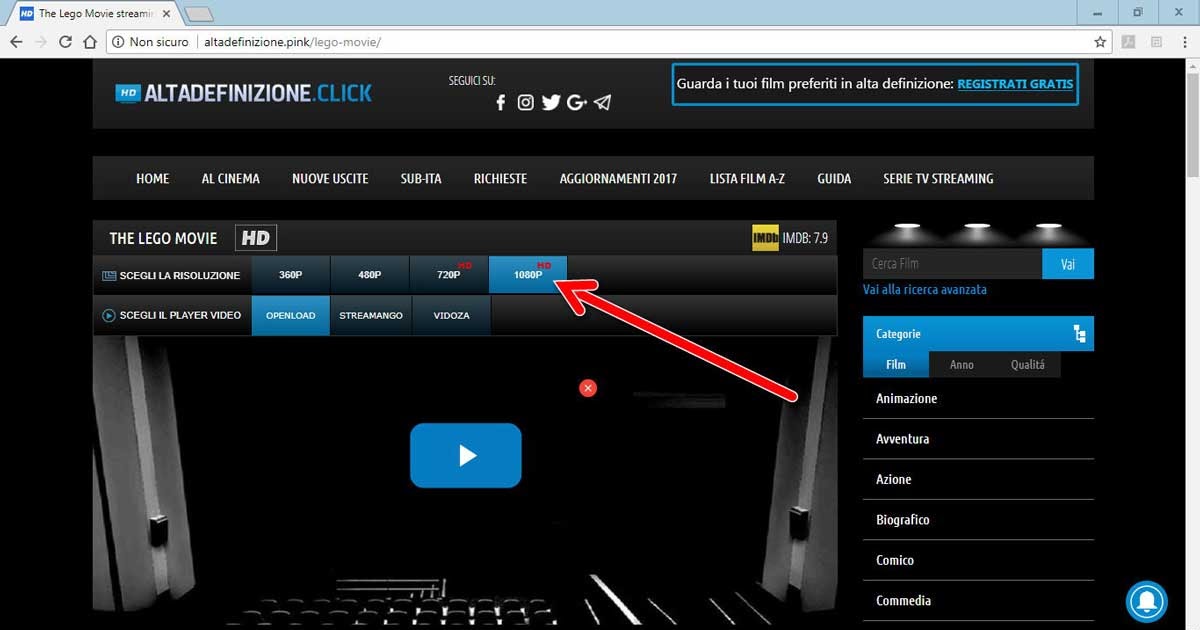The width and height of the screenshot is (1200, 630).
Task: Select The Lego Movie browser tab
Action: (x=97, y=14)
